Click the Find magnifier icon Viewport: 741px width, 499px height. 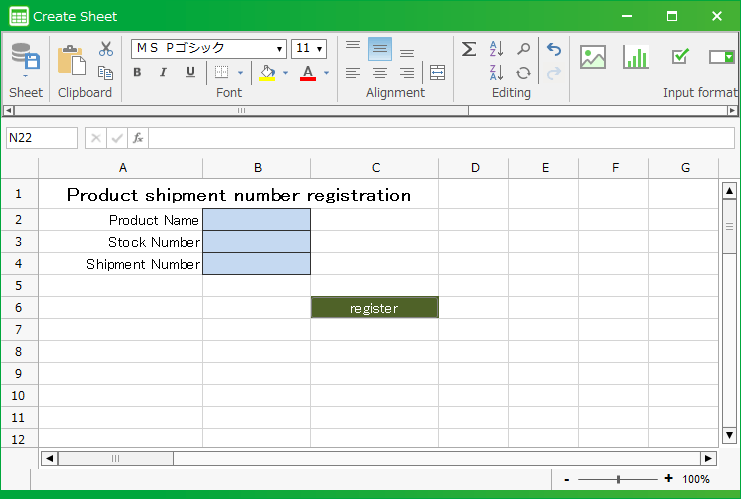tap(523, 49)
